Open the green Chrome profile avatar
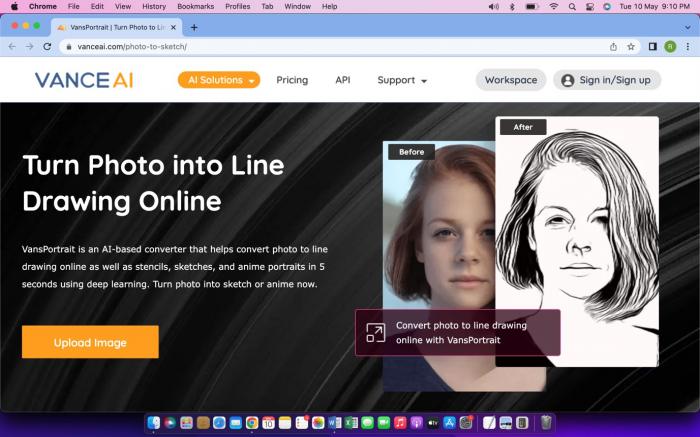Screen dimensions: 700x437 point(670,46)
